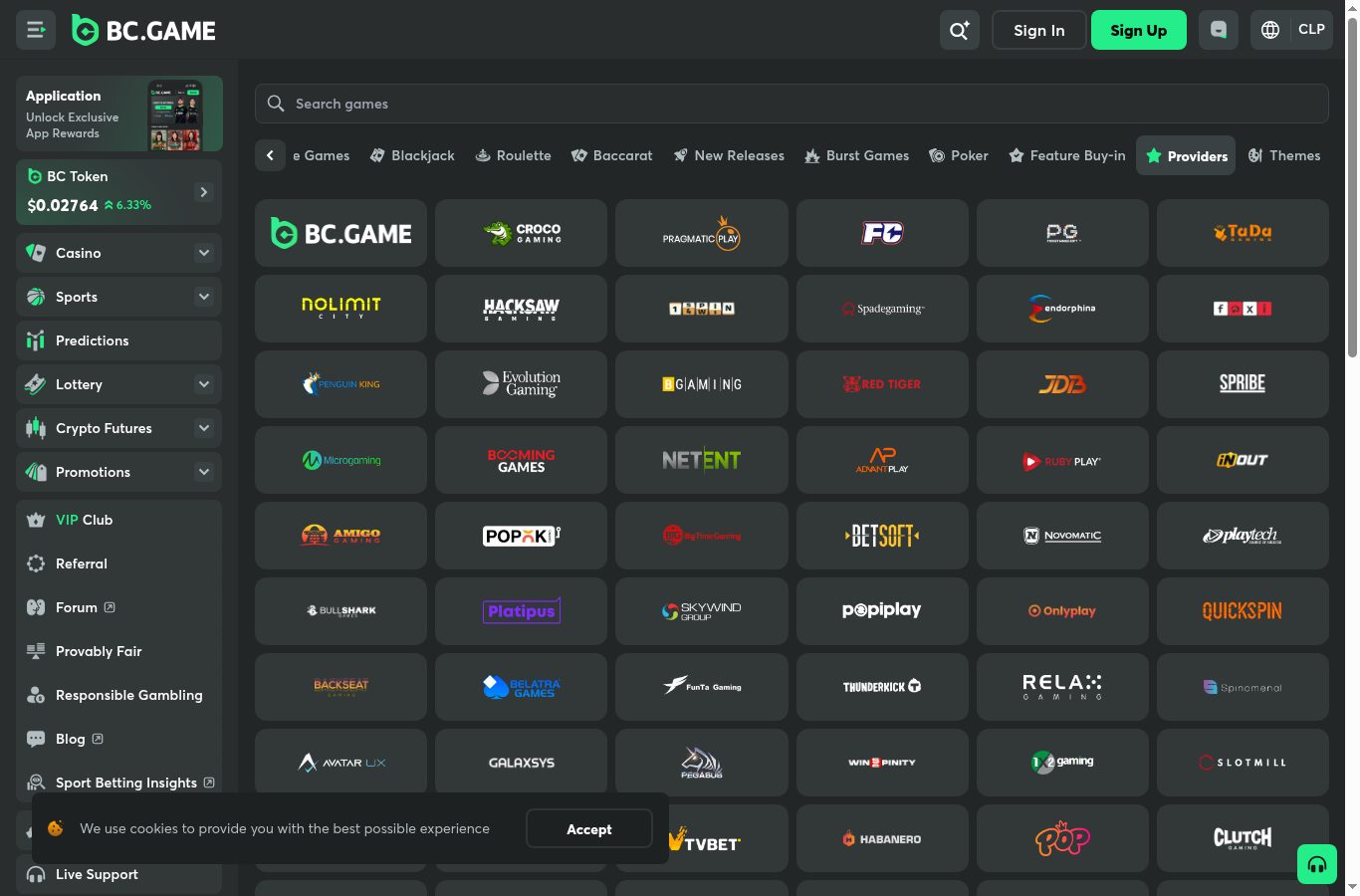This screenshot has width=1360, height=896.
Task: Select the Providers tab
Action: pos(1186,155)
